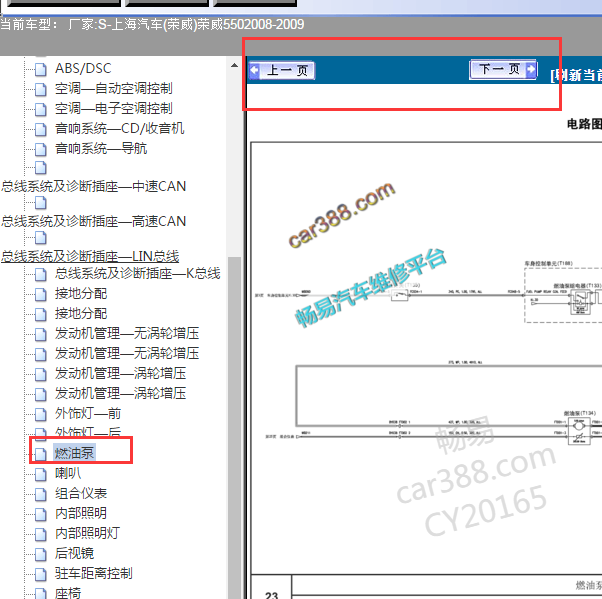Screen dimensions: 602x599
Task: Click right arrow icon on 下一页 button
Action: coord(531,69)
